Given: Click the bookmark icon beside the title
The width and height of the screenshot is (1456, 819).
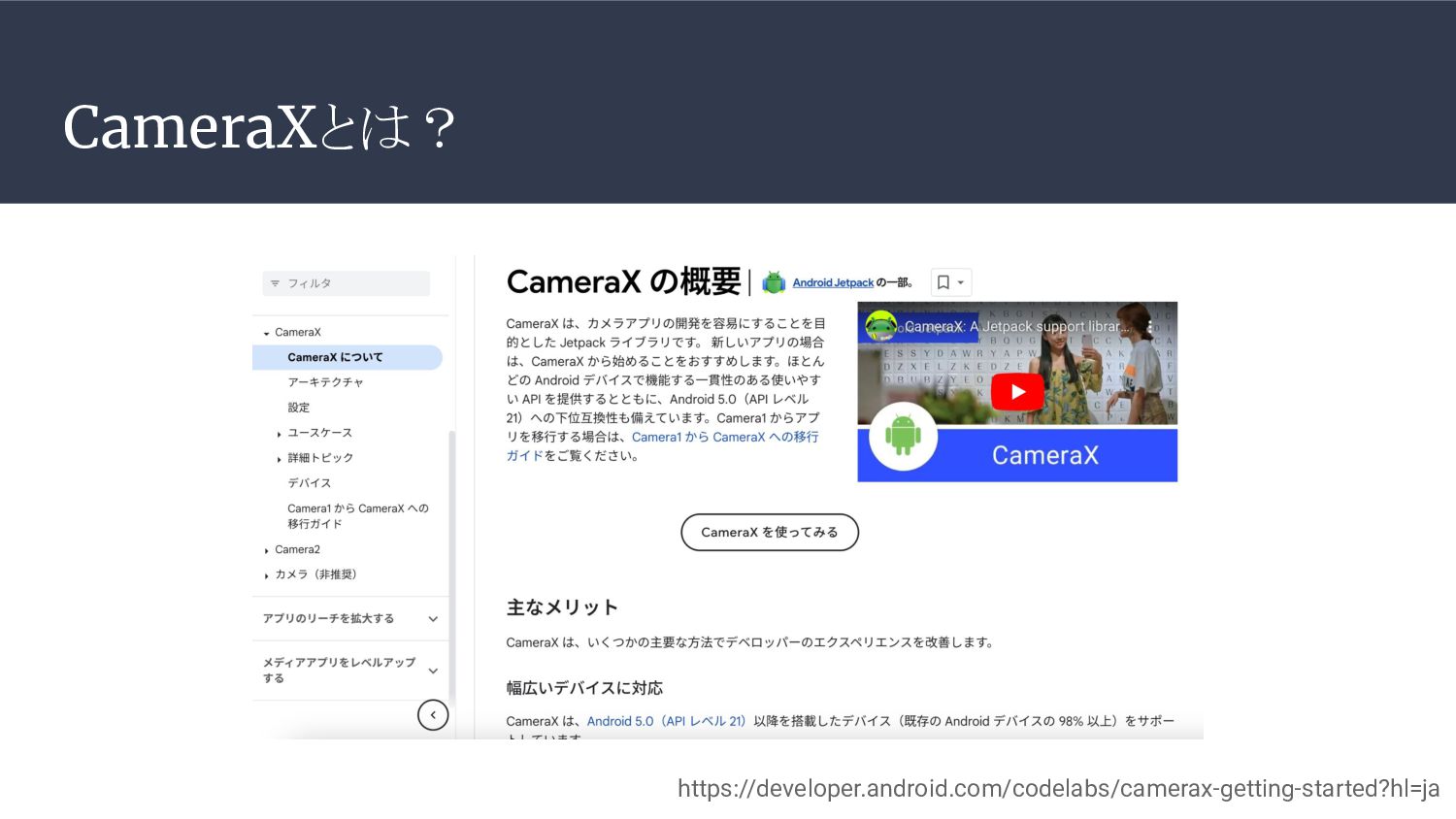Looking at the screenshot, I should pyautogui.click(x=943, y=282).
